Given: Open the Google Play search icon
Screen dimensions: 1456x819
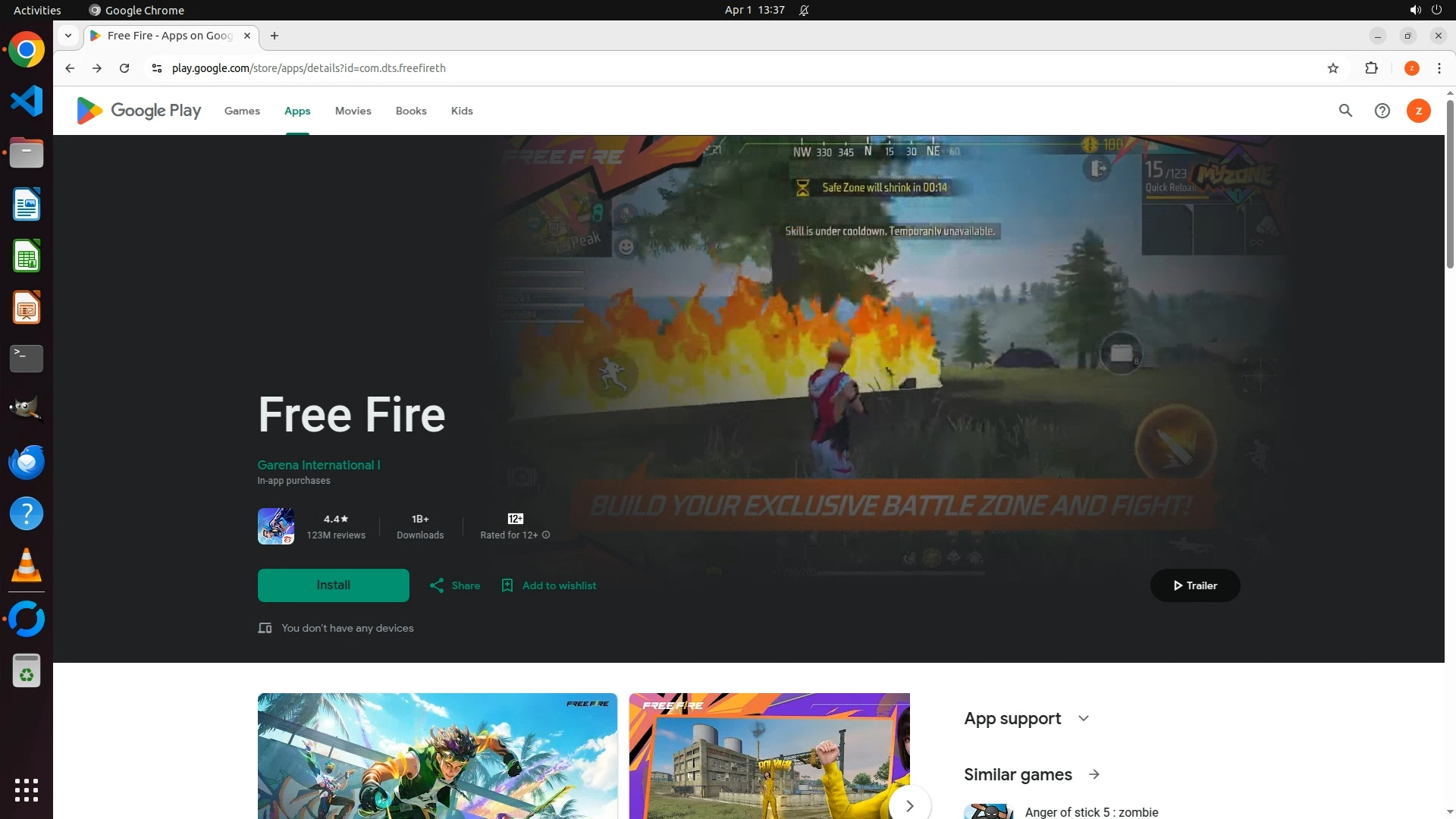Looking at the screenshot, I should pyautogui.click(x=1345, y=111).
